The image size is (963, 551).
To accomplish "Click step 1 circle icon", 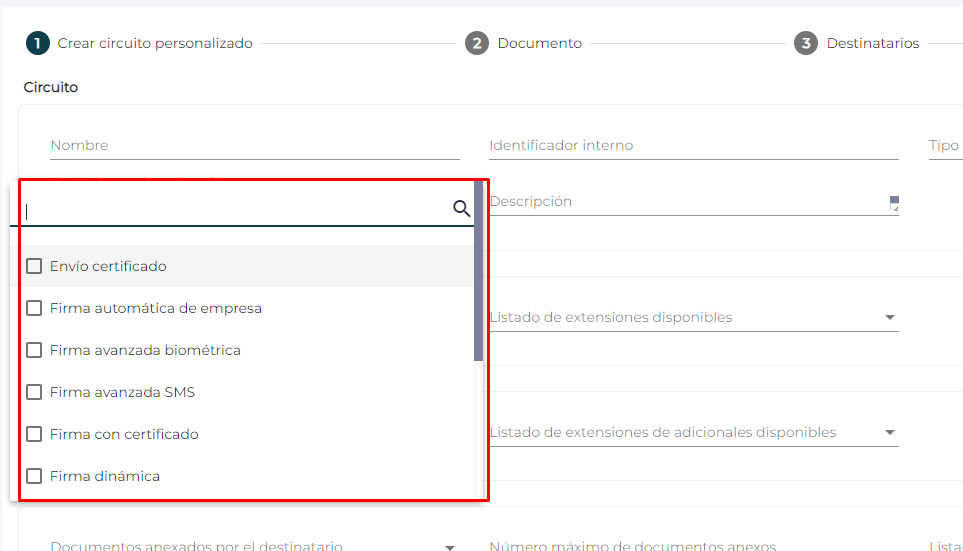I will [x=37, y=44].
